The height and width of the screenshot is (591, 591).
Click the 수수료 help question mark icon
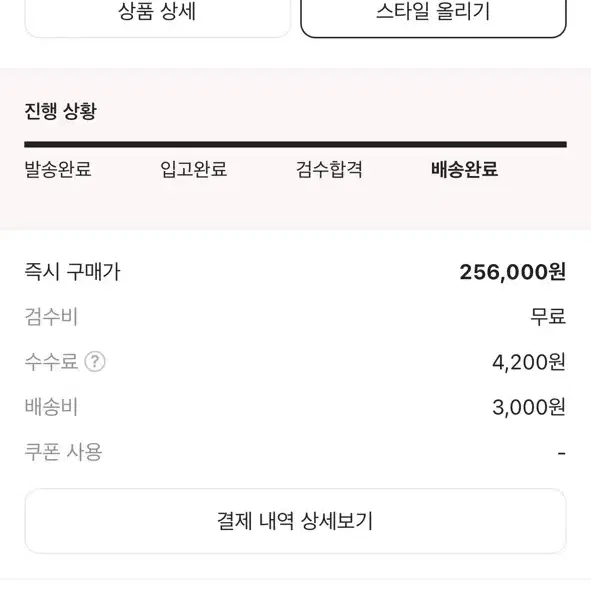click(95, 362)
